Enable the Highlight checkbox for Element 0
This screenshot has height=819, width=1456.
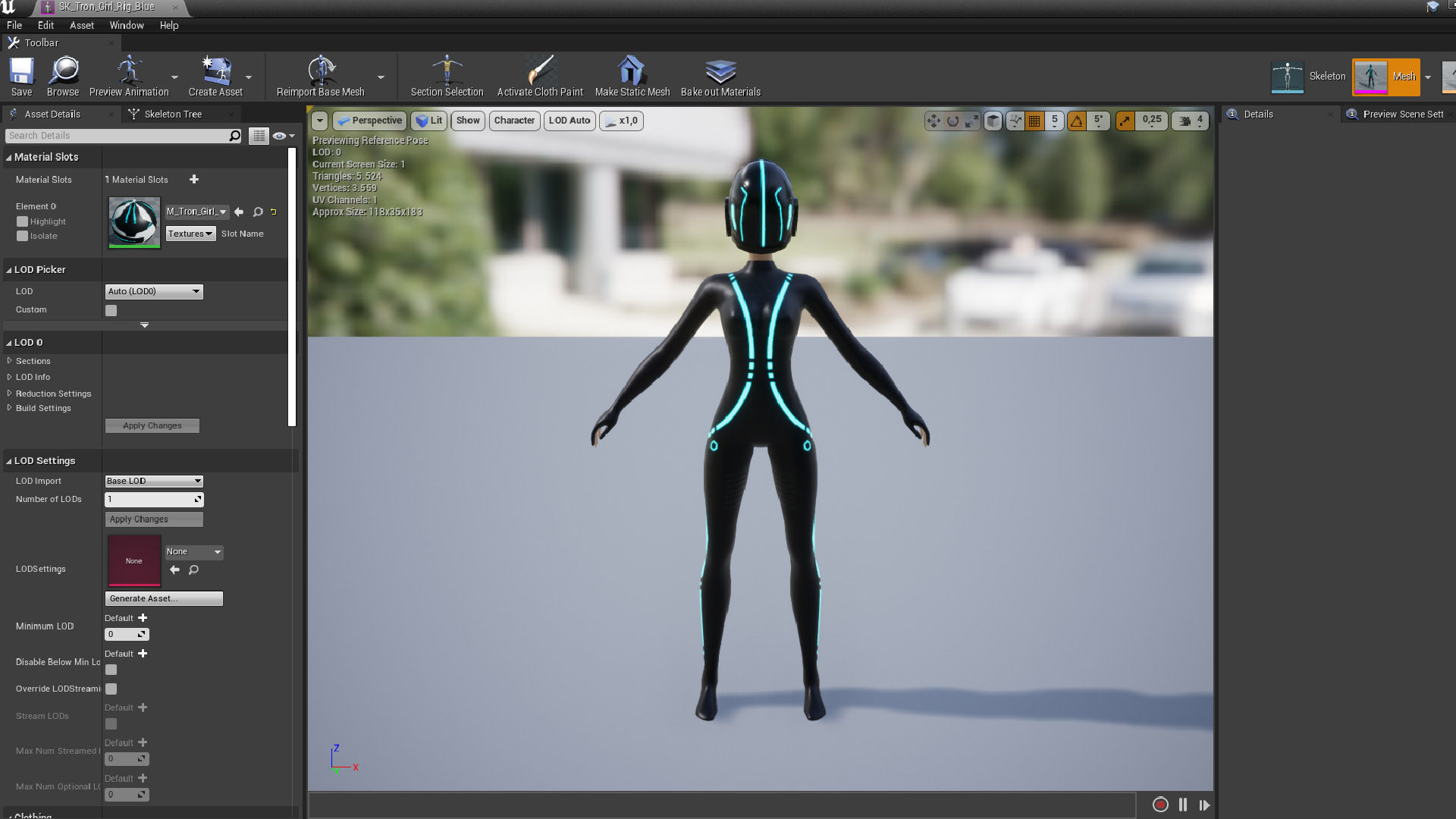23,221
